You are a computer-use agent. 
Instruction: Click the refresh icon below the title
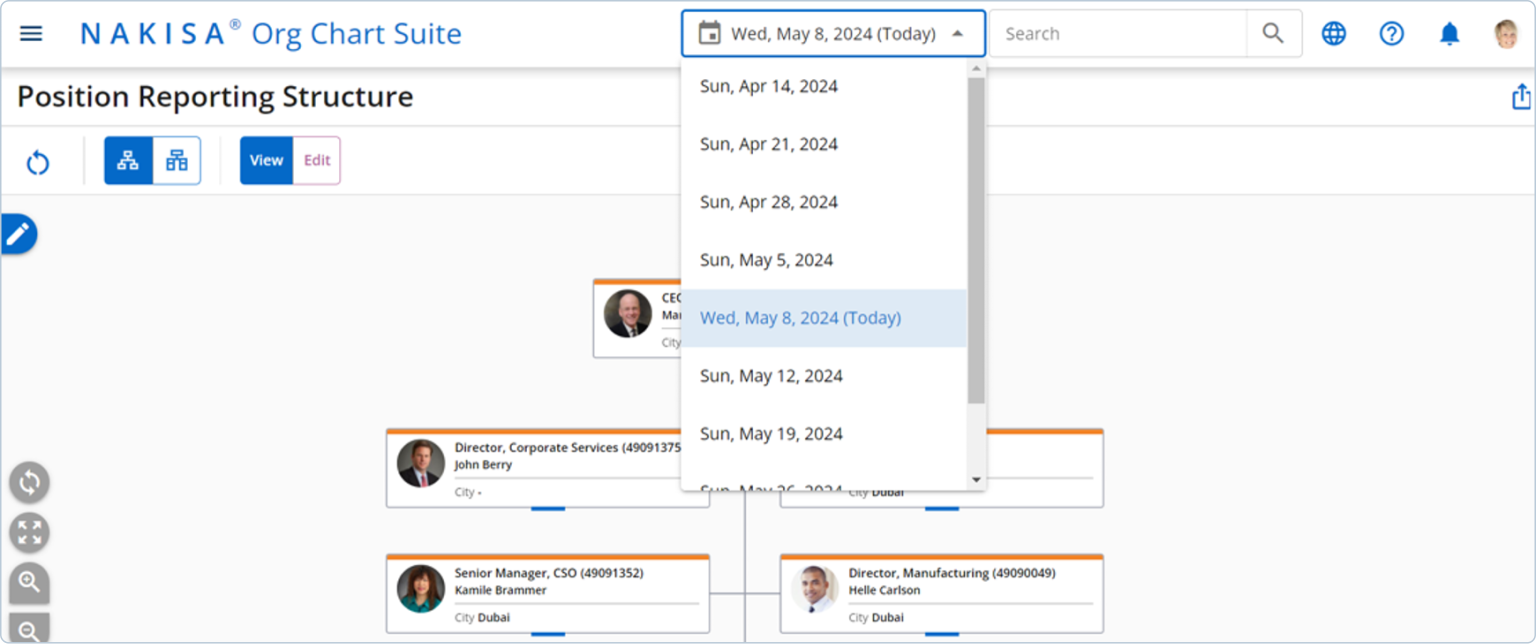point(38,160)
